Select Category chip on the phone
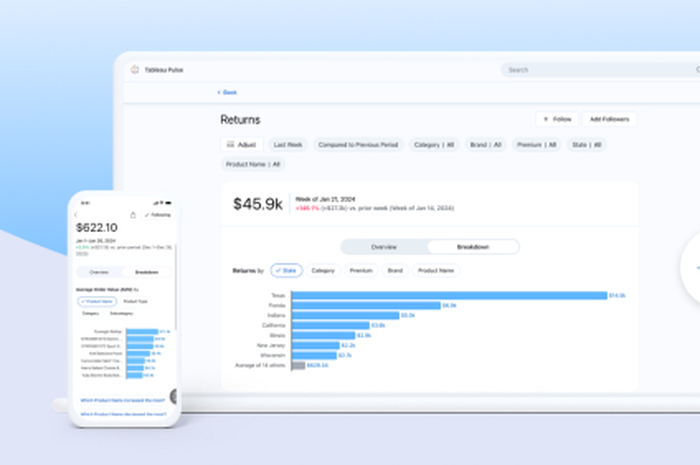Screen dimensions: 700x465 coord(91,314)
